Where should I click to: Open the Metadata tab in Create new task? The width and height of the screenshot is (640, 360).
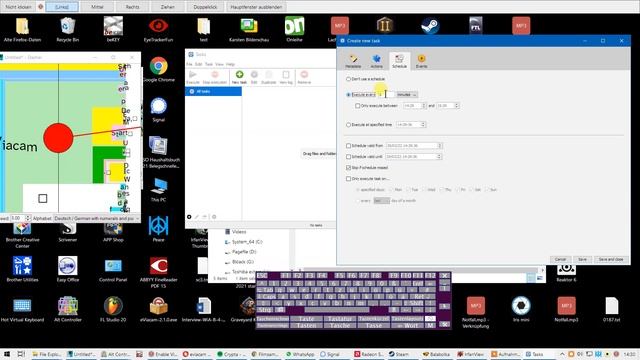(353, 61)
